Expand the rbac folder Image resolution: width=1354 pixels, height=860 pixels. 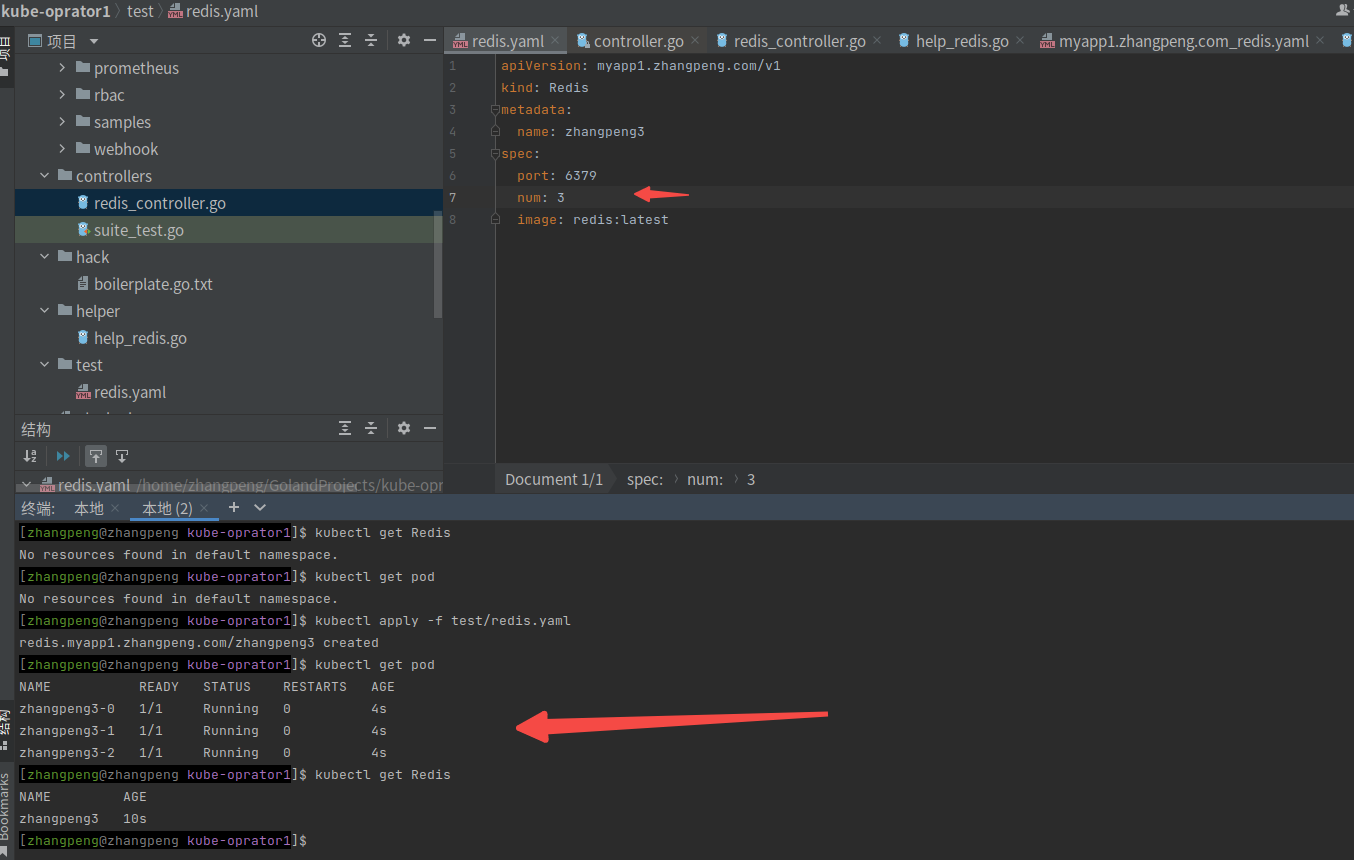click(62, 95)
